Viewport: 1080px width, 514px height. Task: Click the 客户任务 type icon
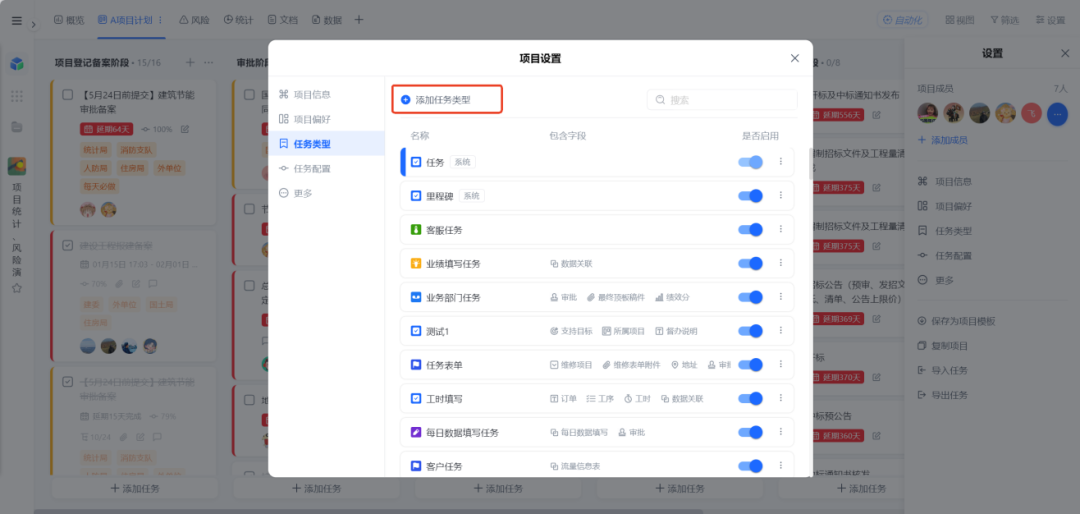point(416,466)
